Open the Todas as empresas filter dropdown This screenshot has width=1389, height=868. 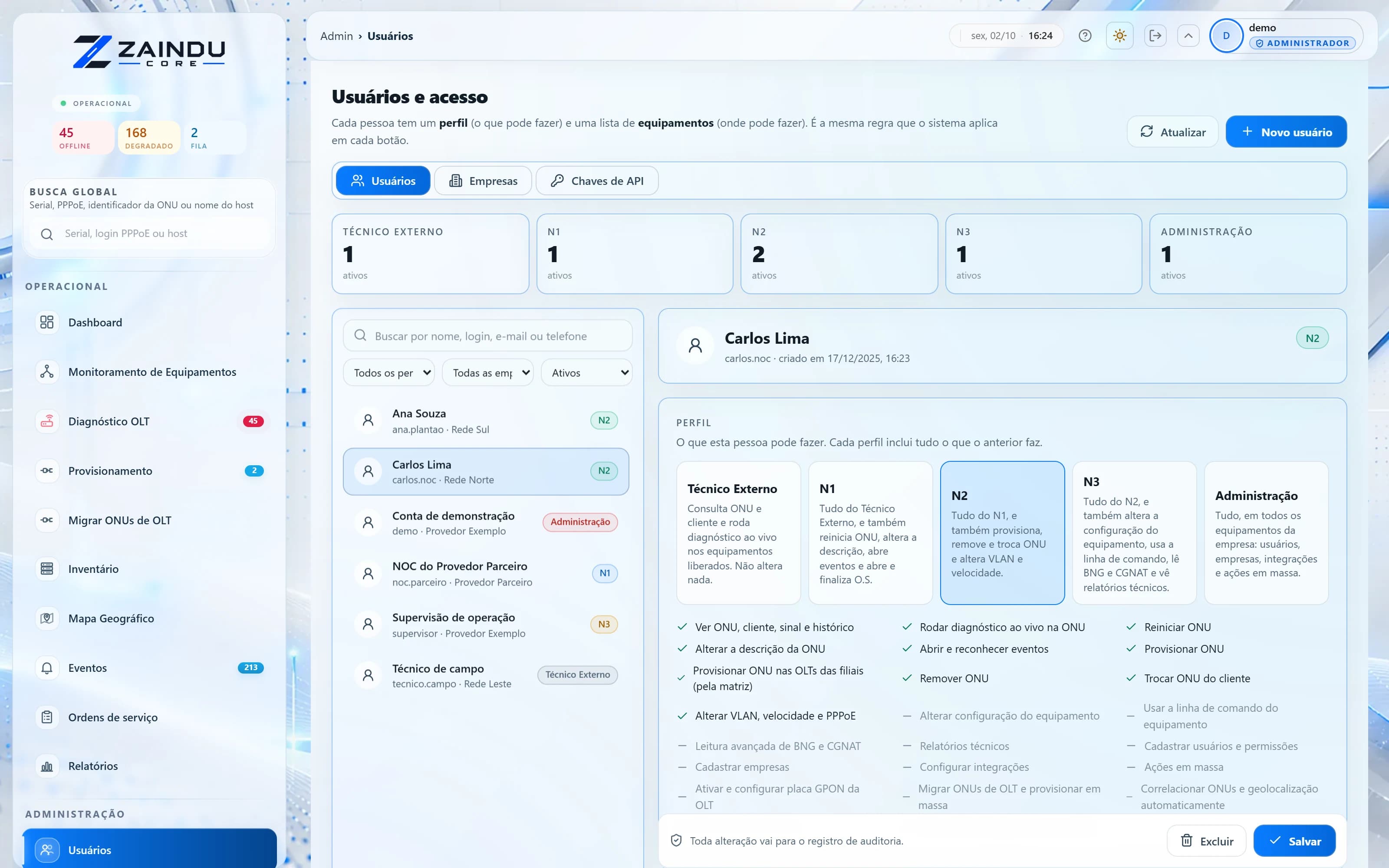[x=487, y=372]
